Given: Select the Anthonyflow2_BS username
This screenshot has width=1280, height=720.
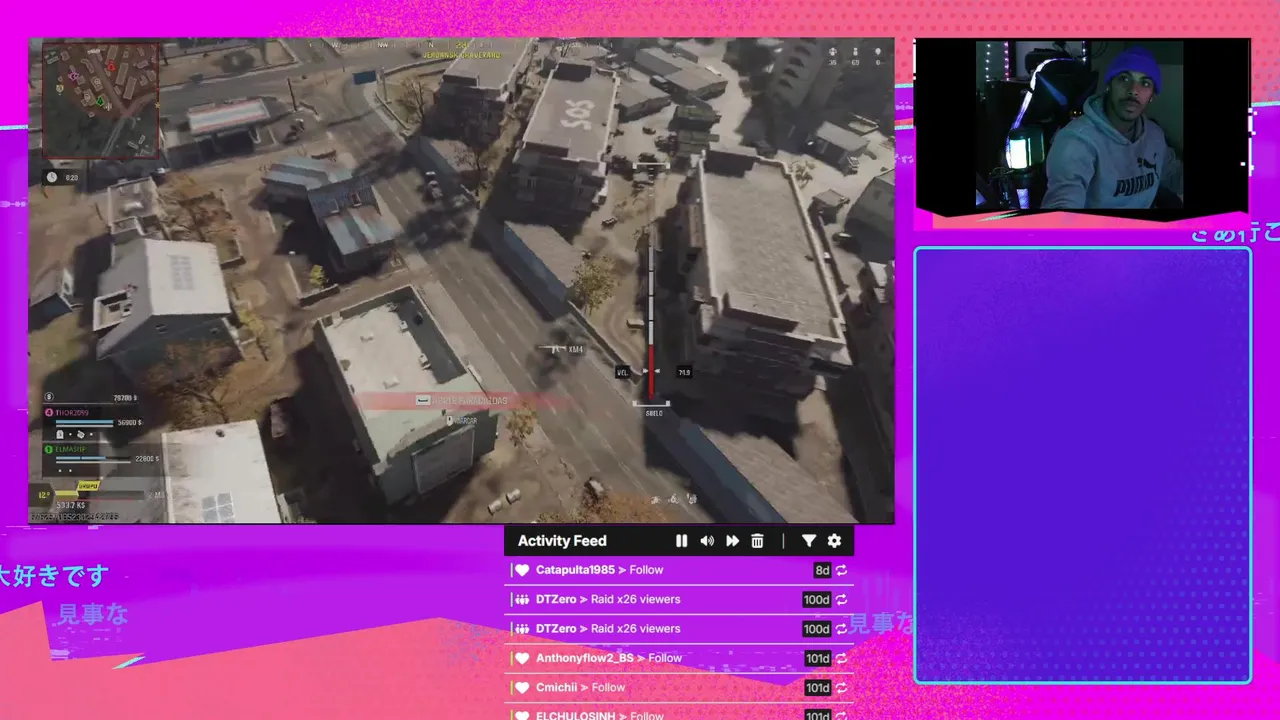Looking at the screenshot, I should pos(585,658).
